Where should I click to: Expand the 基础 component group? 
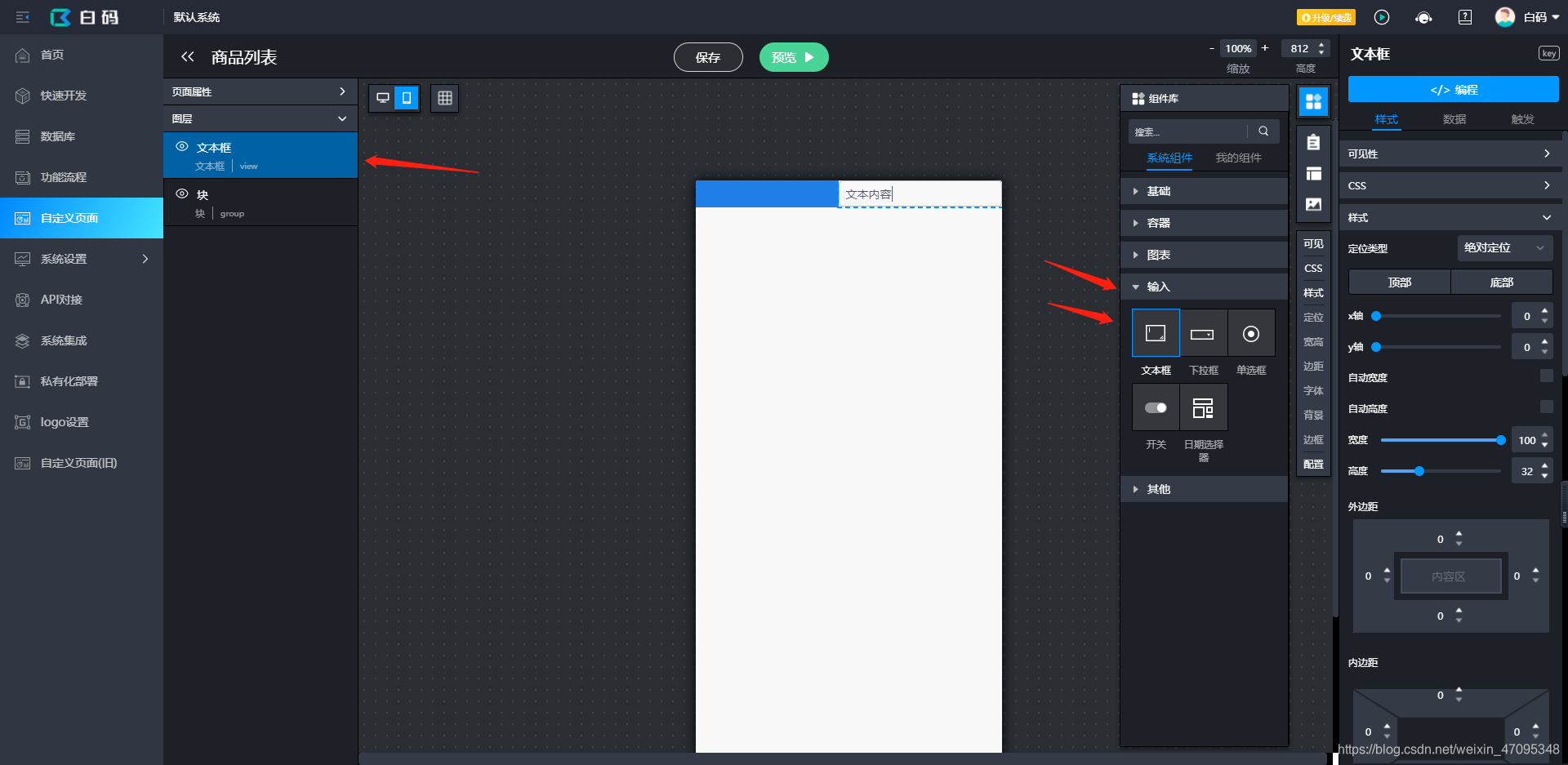click(x=1204, y=191)
